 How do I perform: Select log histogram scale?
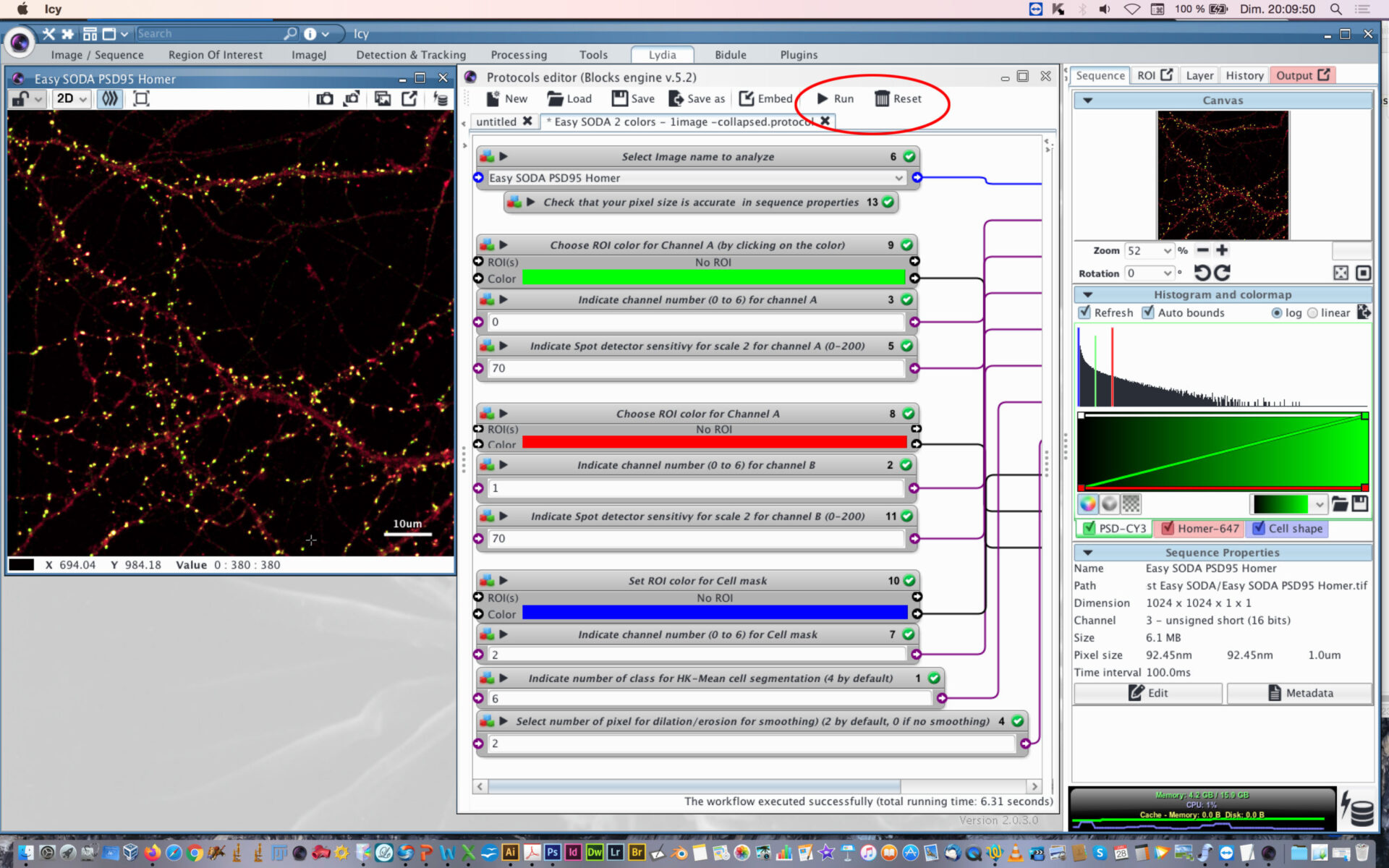pyautogui.click(x=1277, y=312)
